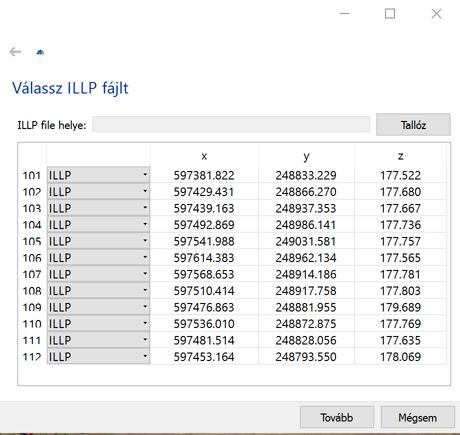
Task: Close the ILLP file wizard window
Action: 436,14
